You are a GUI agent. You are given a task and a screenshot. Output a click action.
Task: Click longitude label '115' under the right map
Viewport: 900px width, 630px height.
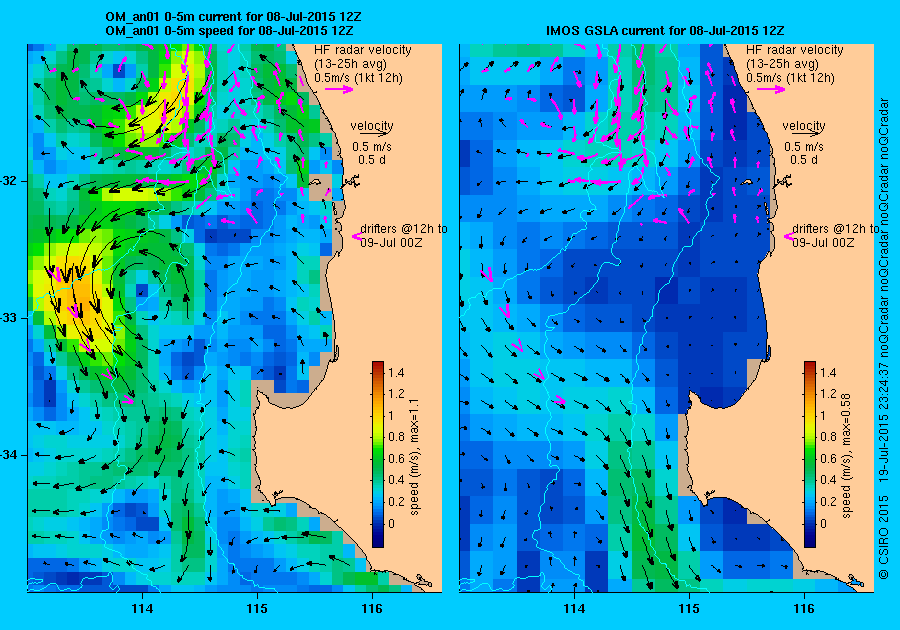(689, 609)
